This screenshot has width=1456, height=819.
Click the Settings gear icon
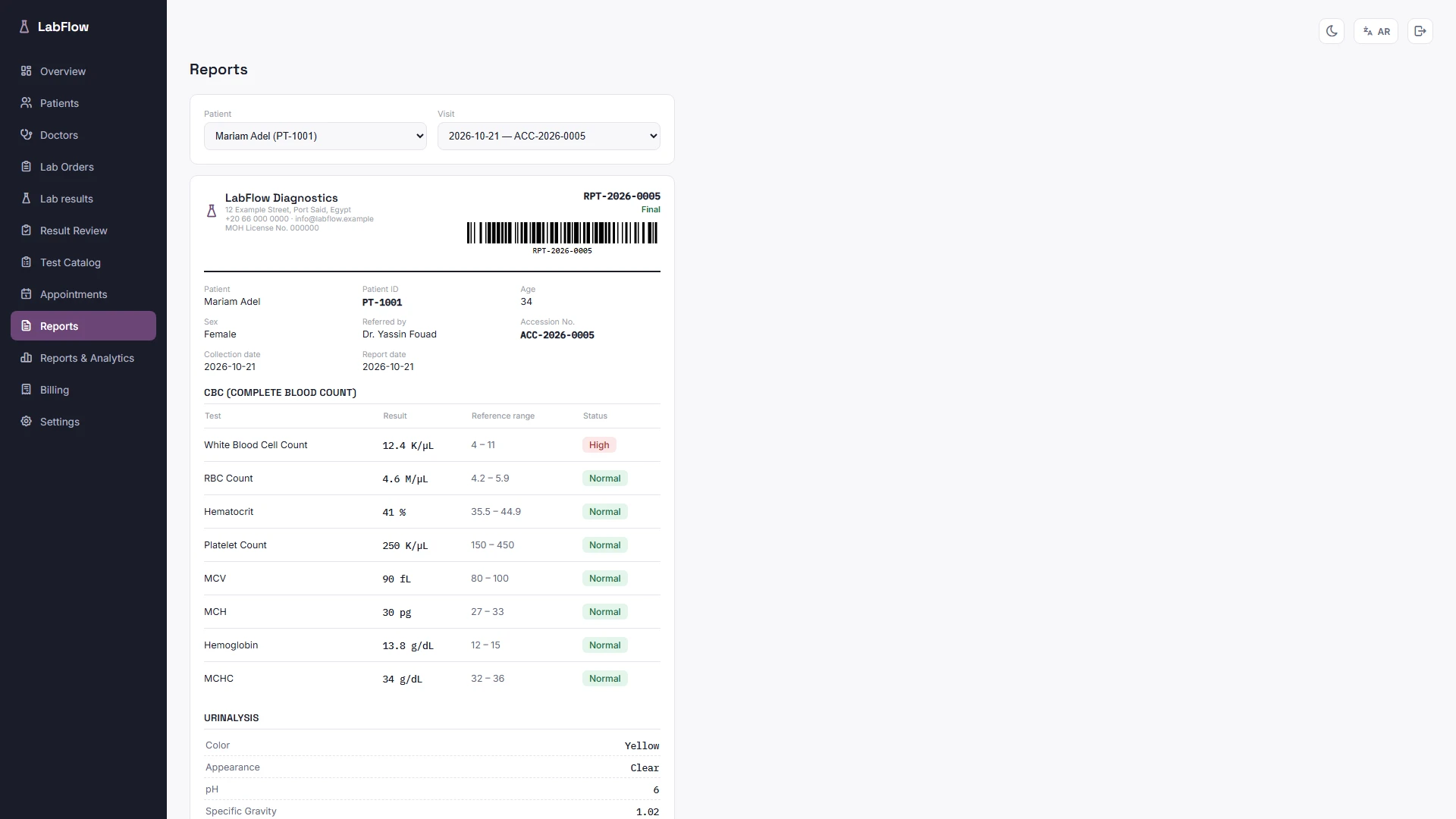click(26, 421)
